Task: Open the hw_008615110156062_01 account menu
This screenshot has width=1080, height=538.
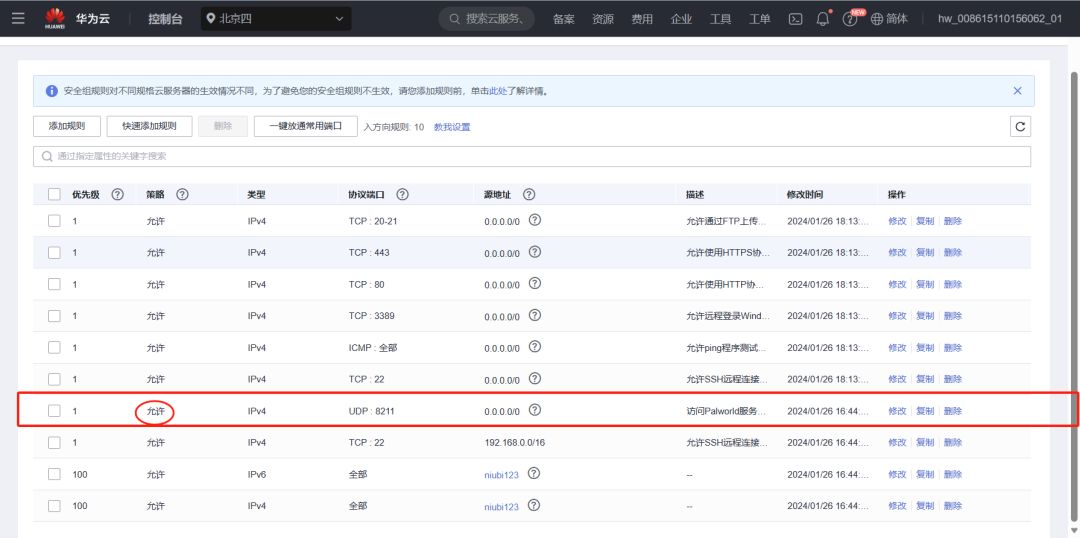Action: [x=999, y=19]
